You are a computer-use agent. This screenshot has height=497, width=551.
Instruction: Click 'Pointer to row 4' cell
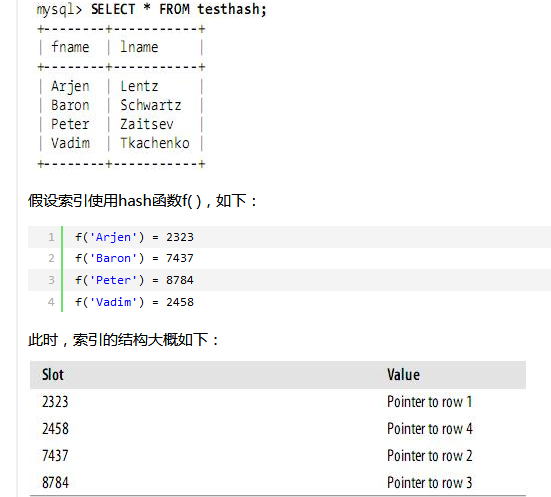(x=429, y=429)
